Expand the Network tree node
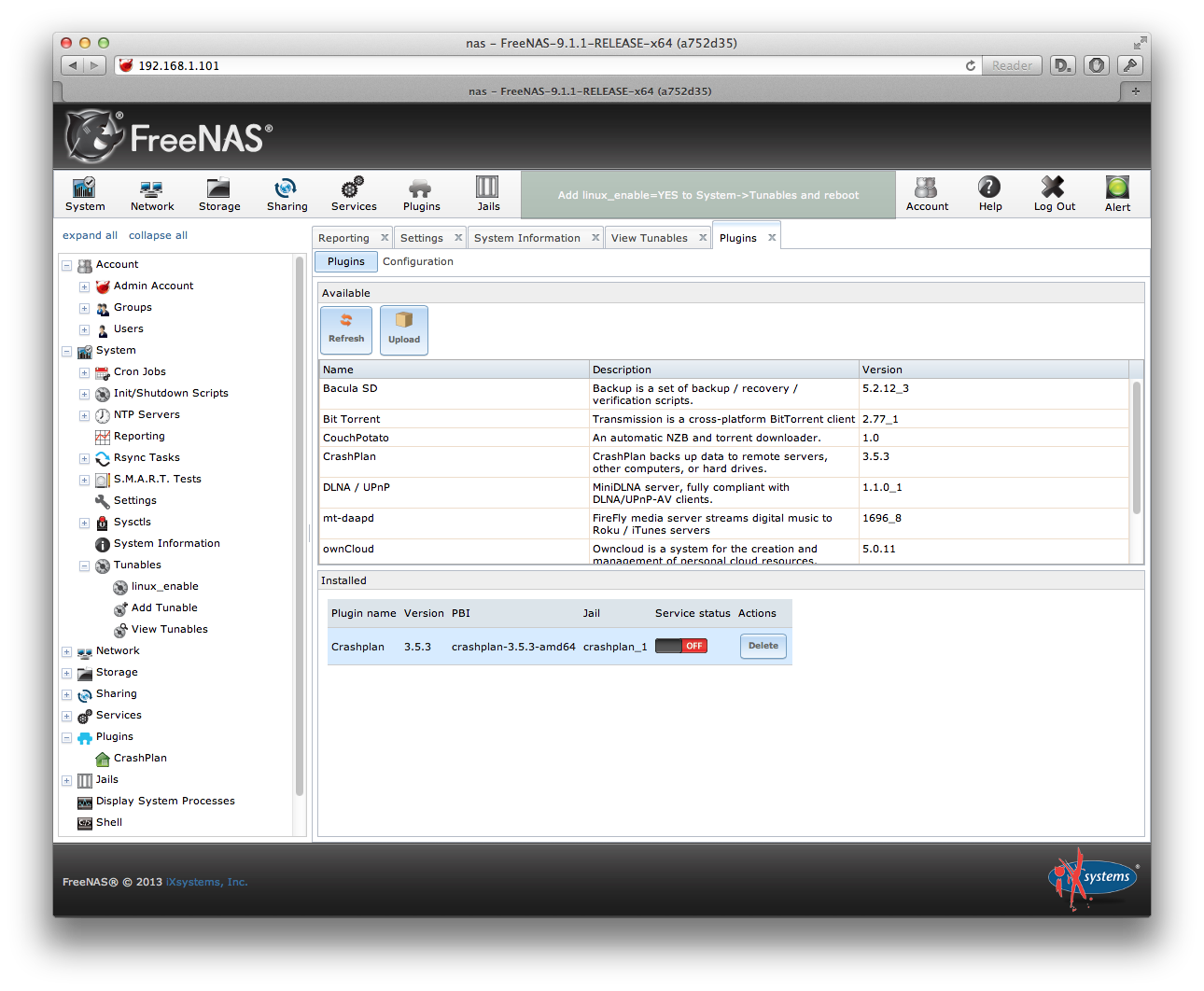The width and height of the screenshot is (1204, 991). [x=67, y=651]
